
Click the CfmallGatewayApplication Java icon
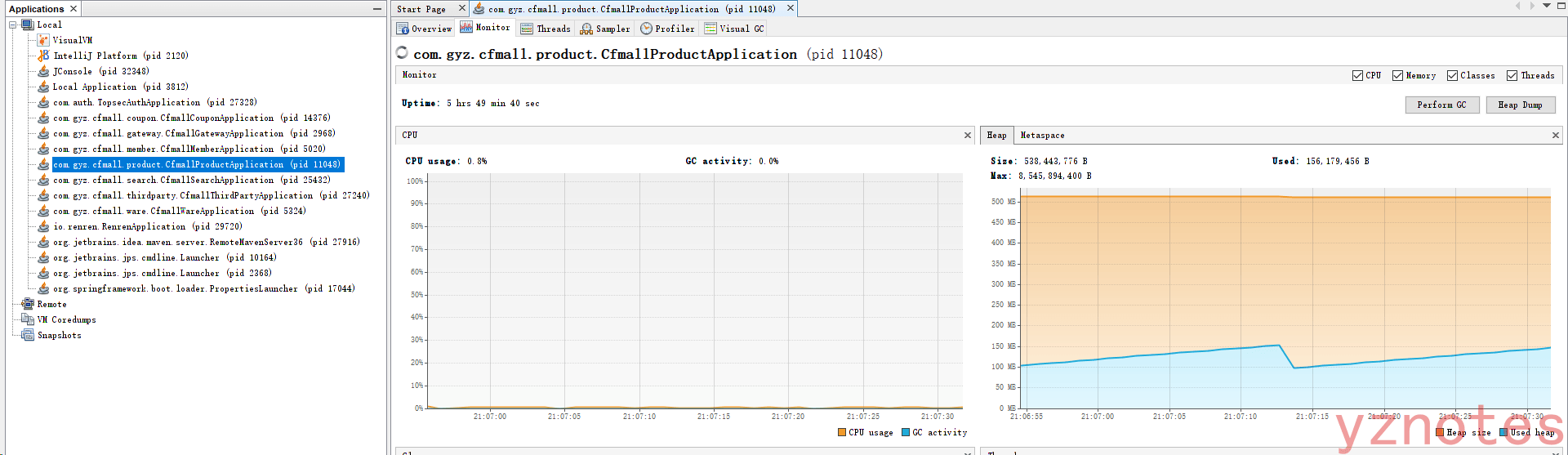[x=43, y=133]
